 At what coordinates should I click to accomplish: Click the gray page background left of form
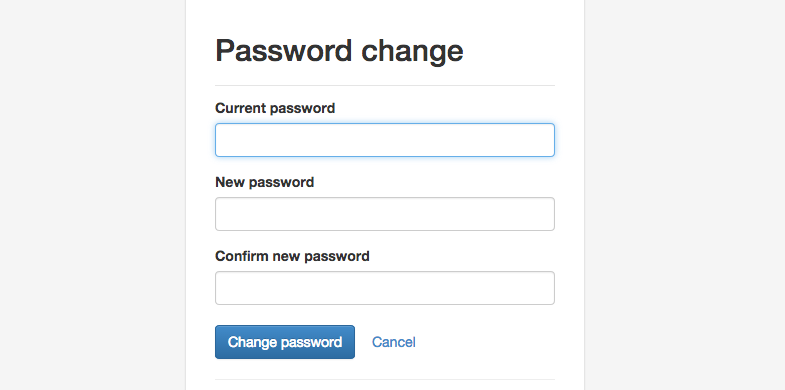[93, 195]
